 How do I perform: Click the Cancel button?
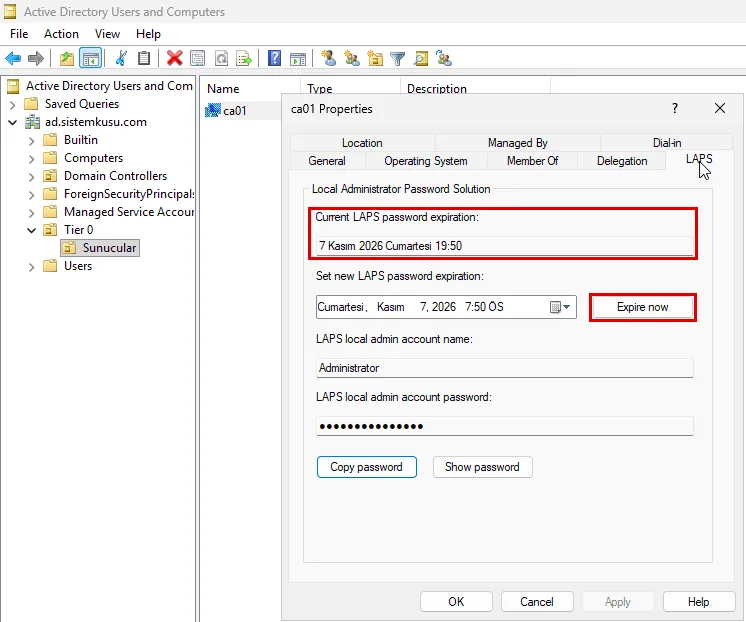tap(537, 602)
